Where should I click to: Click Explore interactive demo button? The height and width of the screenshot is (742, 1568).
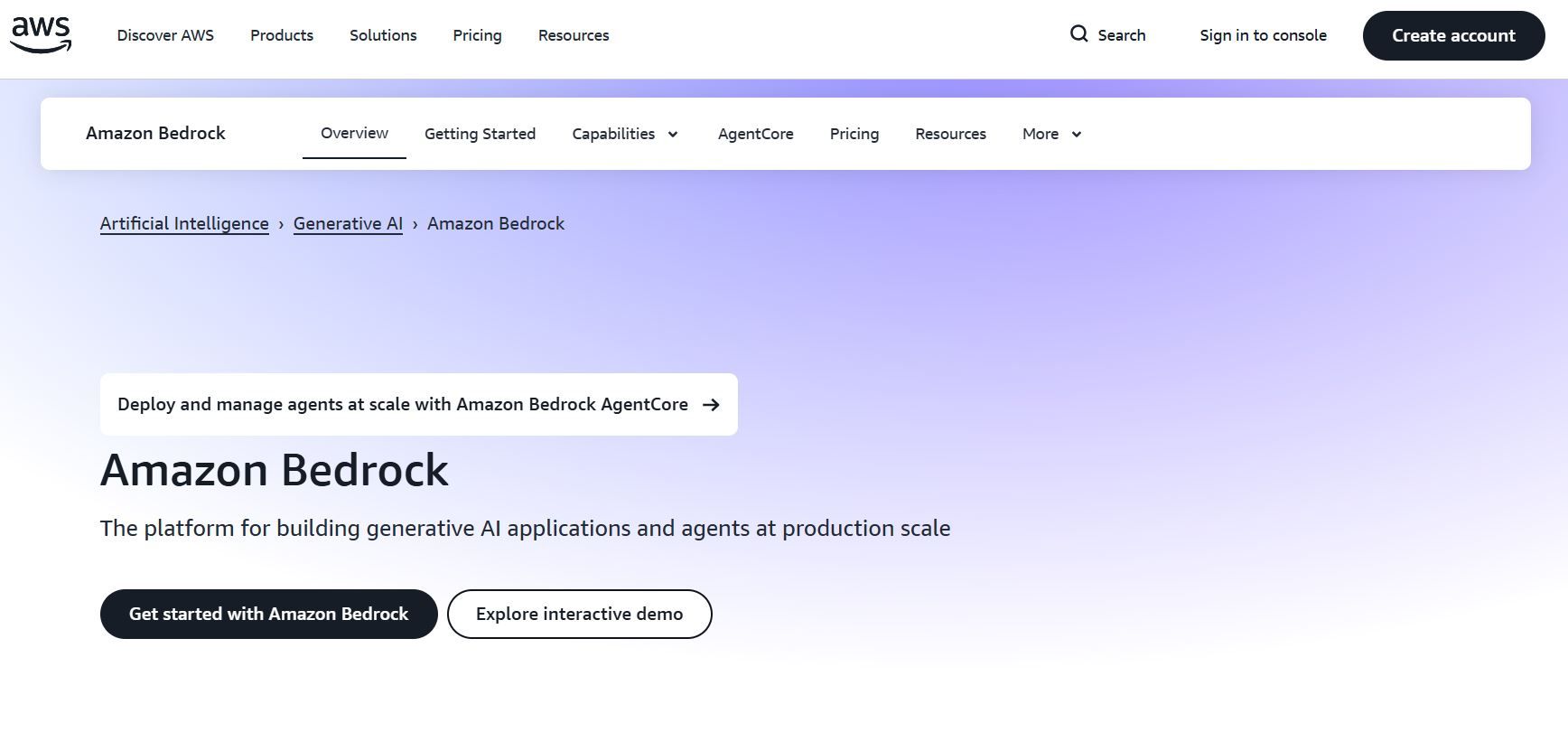pos(579,614)
